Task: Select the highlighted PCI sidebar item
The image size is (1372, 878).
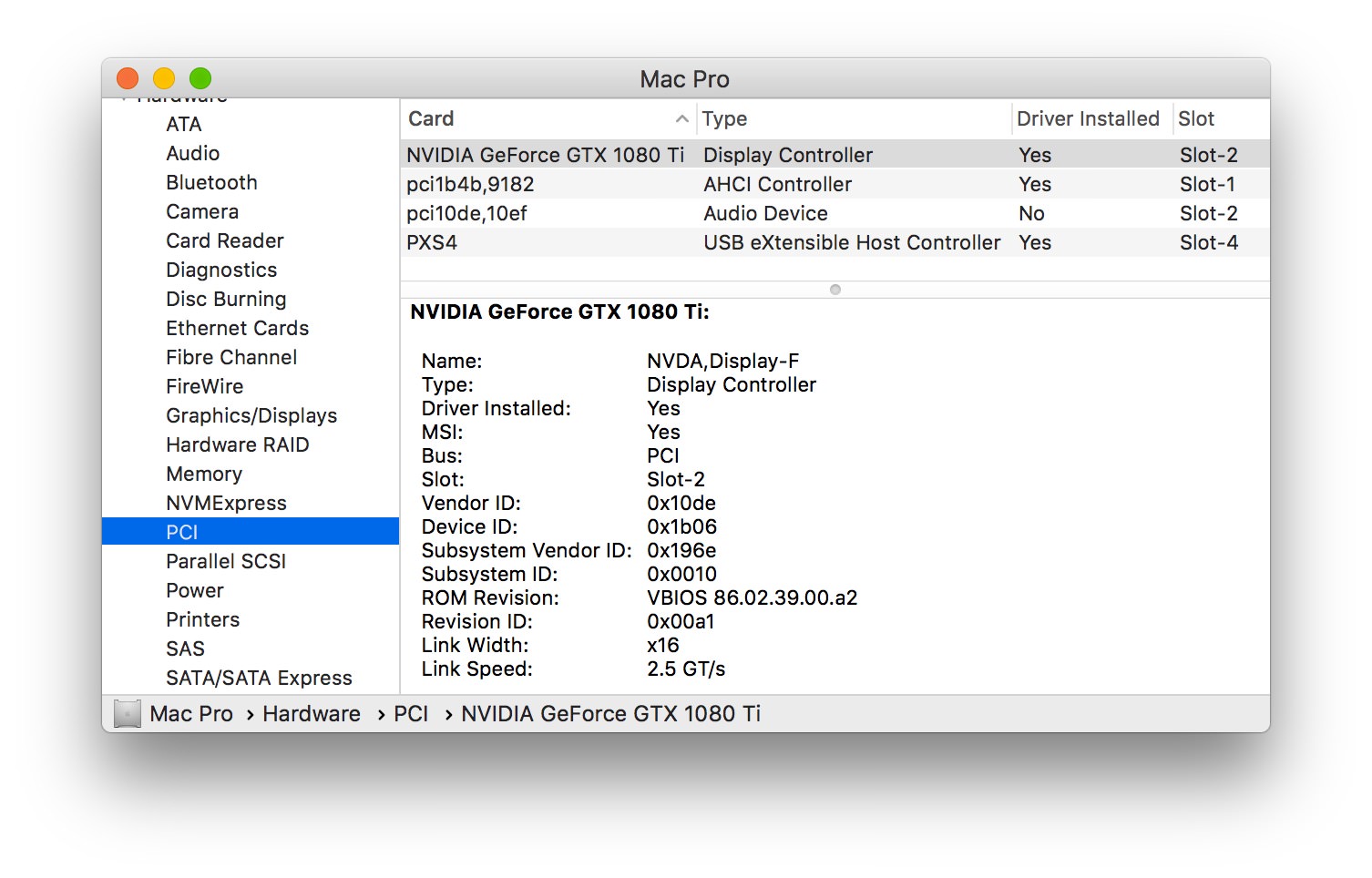Action: tap(251, 532)
